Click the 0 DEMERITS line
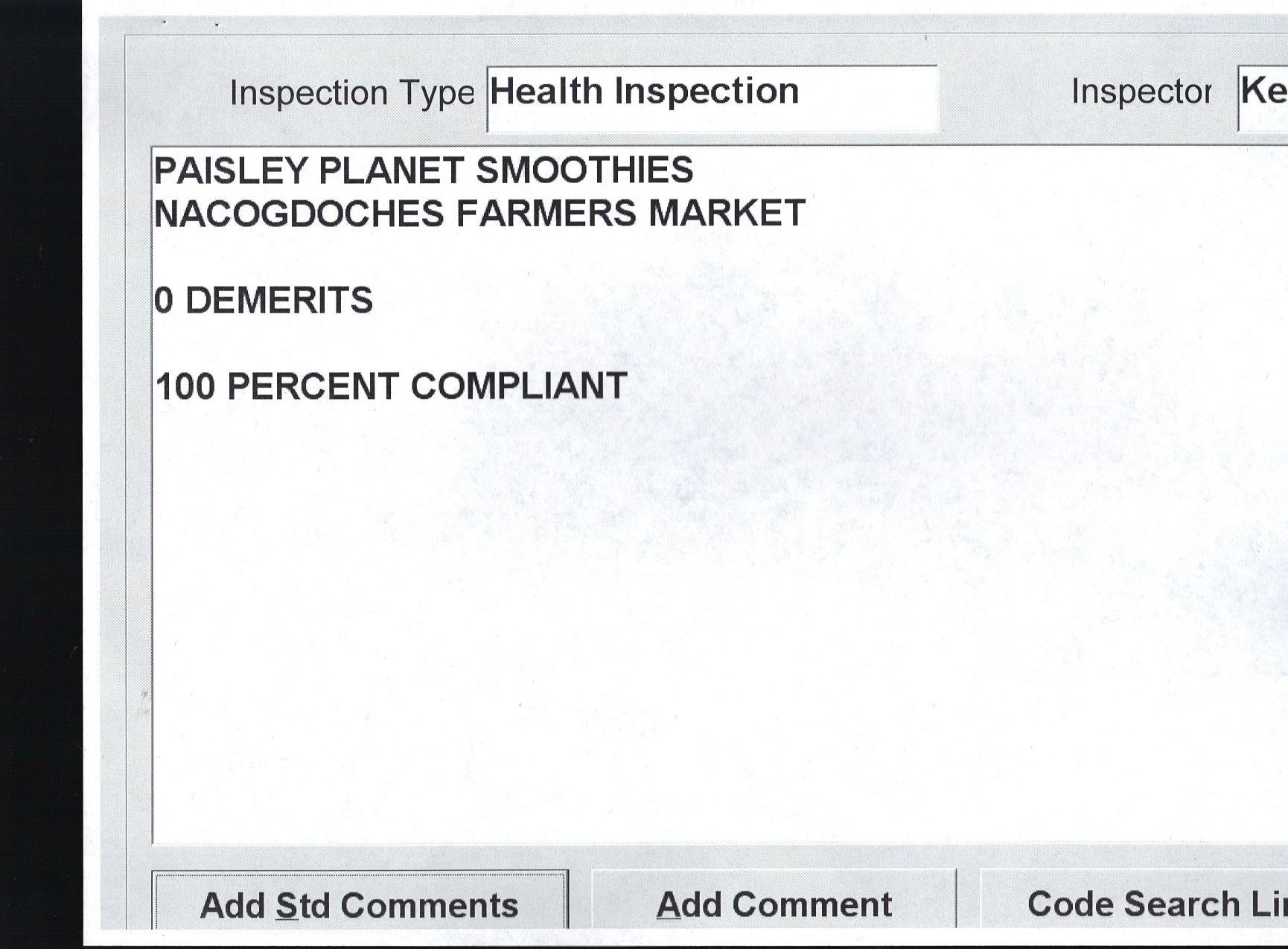This screenshot has height=949, width=1288. point(264,301)
